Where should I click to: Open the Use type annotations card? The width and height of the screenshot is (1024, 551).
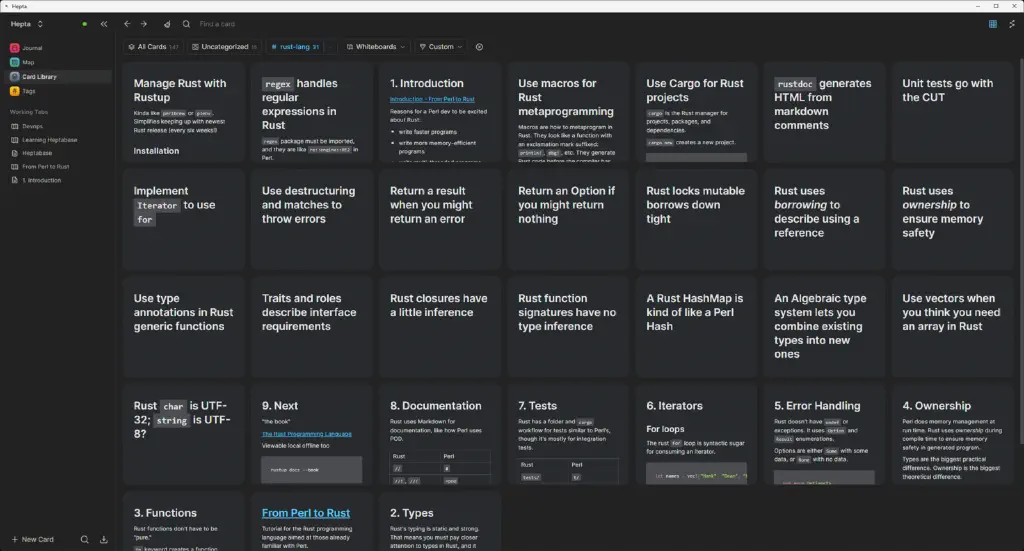coord(184,326)
